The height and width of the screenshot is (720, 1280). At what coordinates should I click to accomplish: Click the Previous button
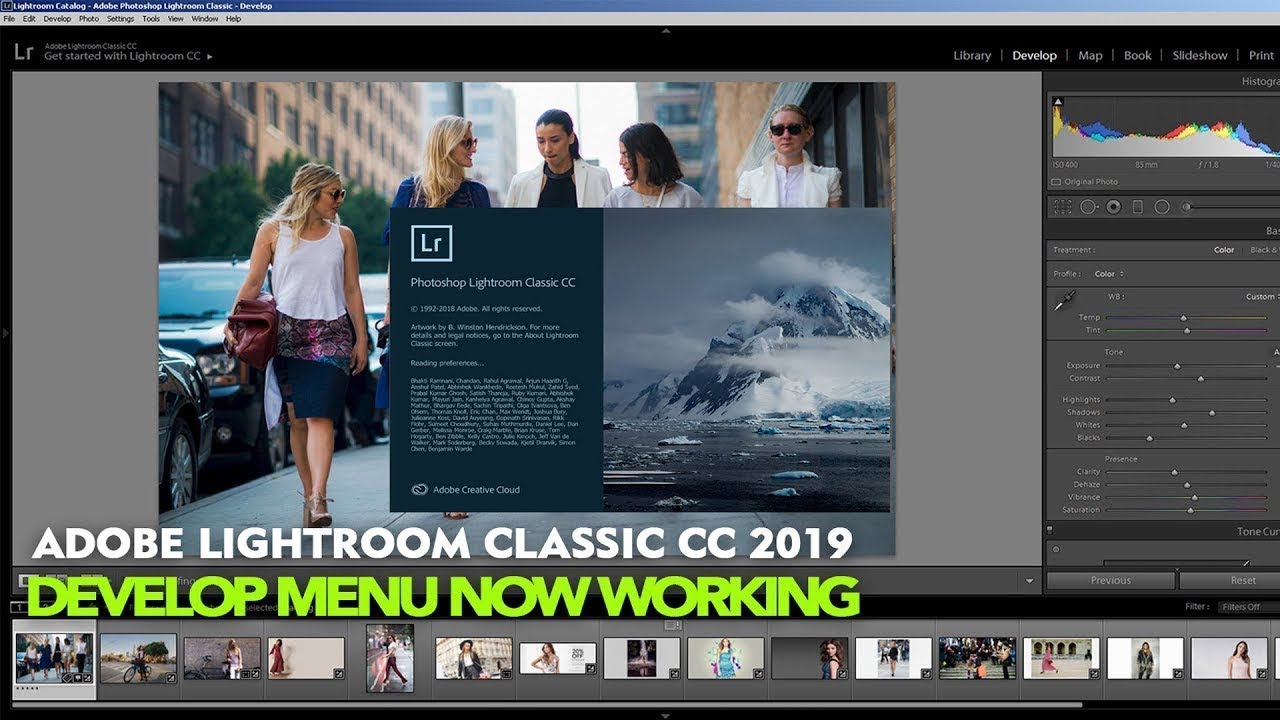coord(1110,580)
